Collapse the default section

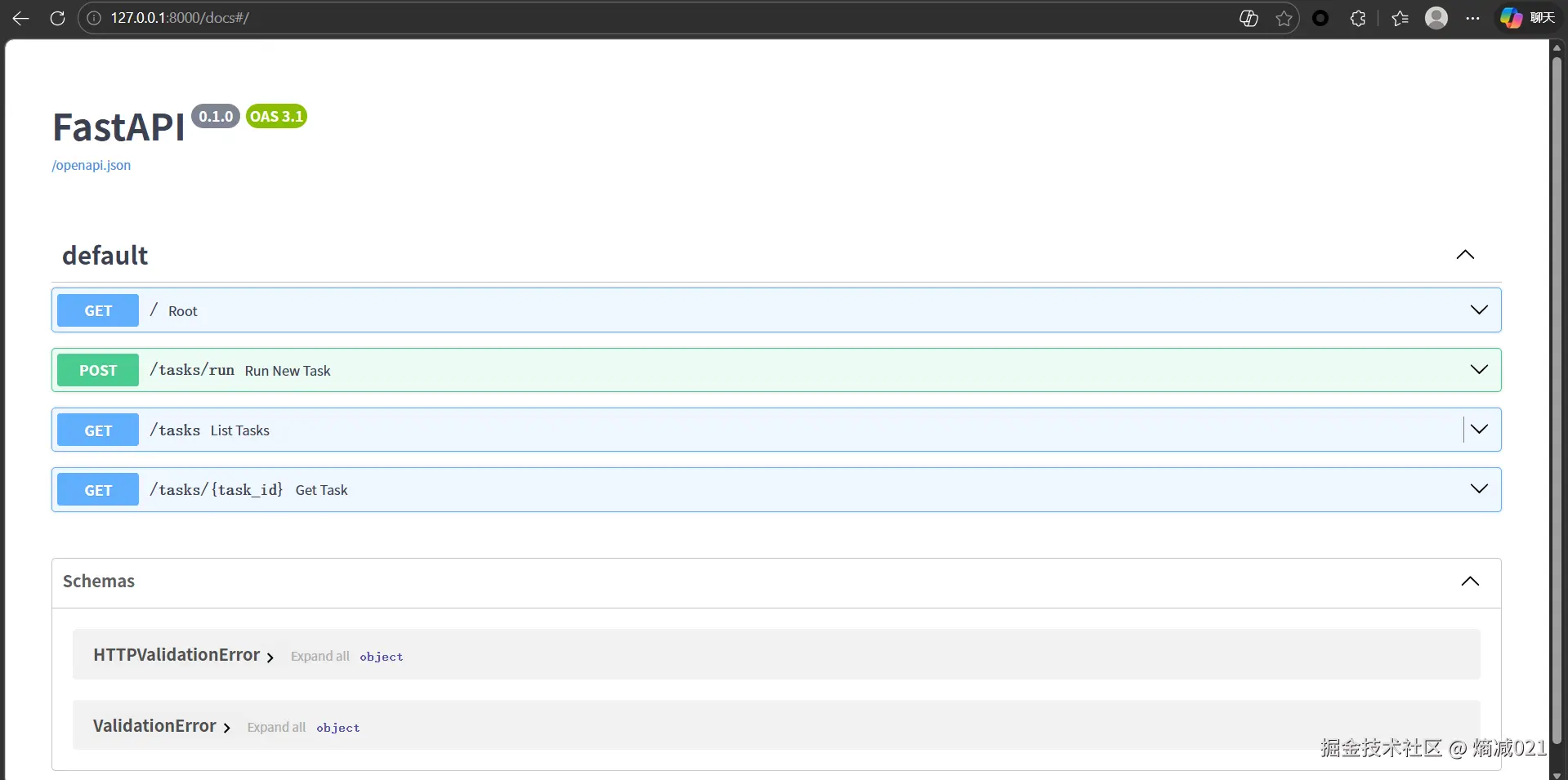(x=1464, y=254)
